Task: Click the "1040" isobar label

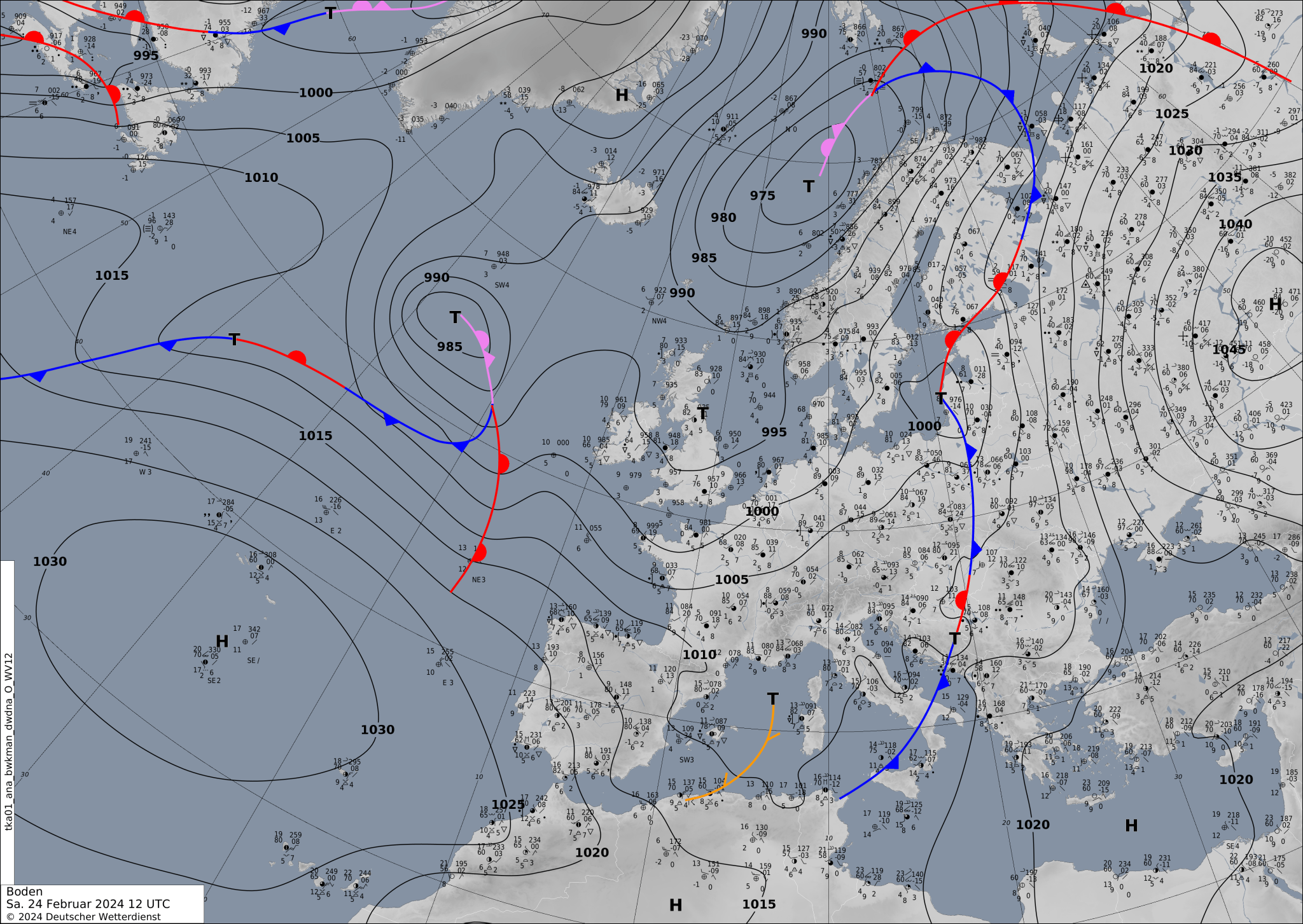Action: coord(1235,224)
